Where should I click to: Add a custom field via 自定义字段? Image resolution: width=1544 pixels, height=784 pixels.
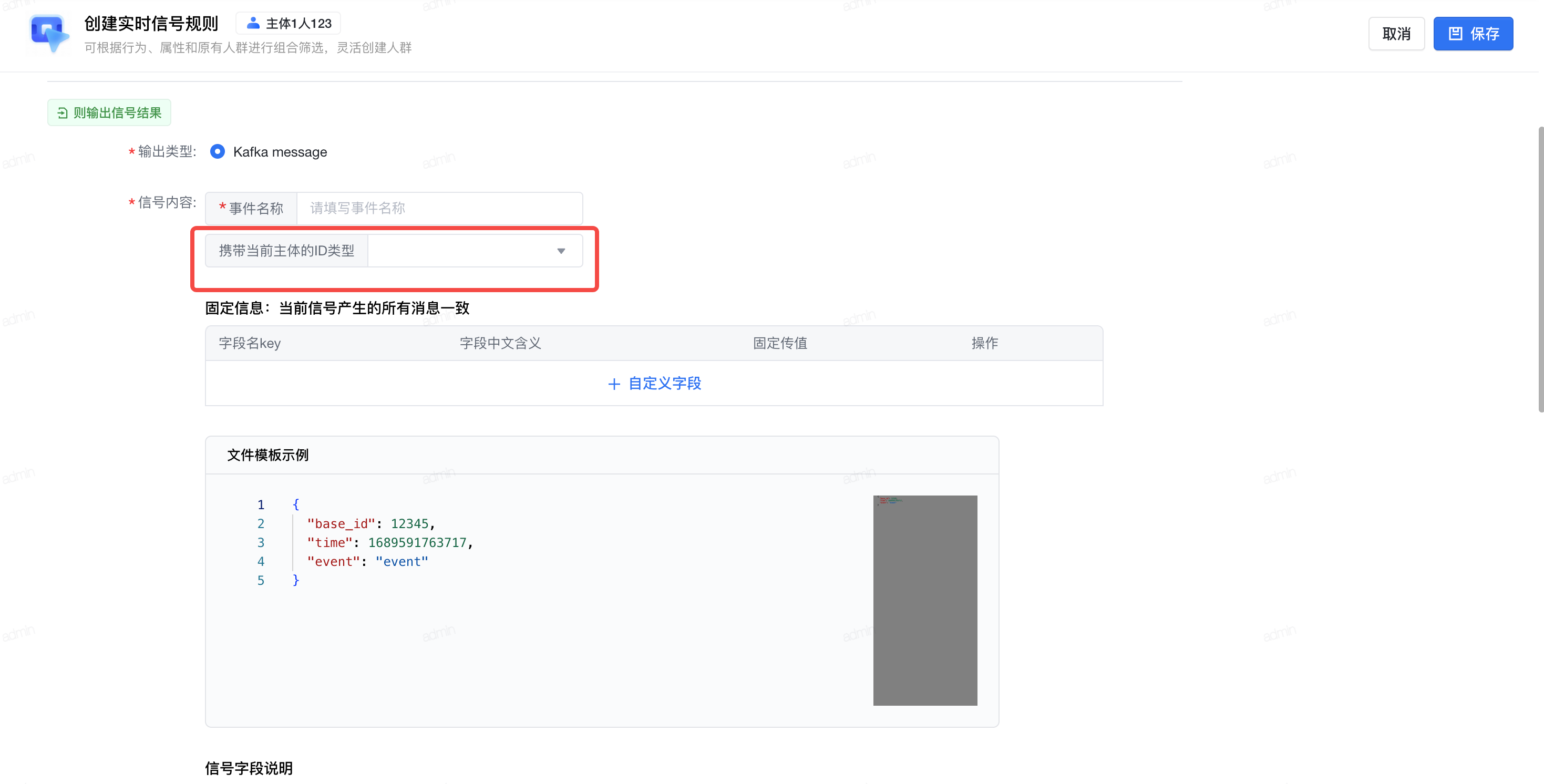[654, 384]
